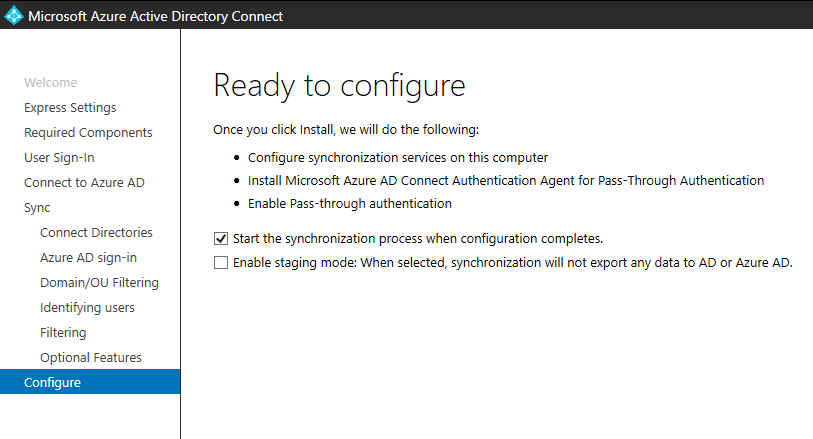Click the Ready to configure heading
The image size is (813, 439).
[x=340, y=85]
